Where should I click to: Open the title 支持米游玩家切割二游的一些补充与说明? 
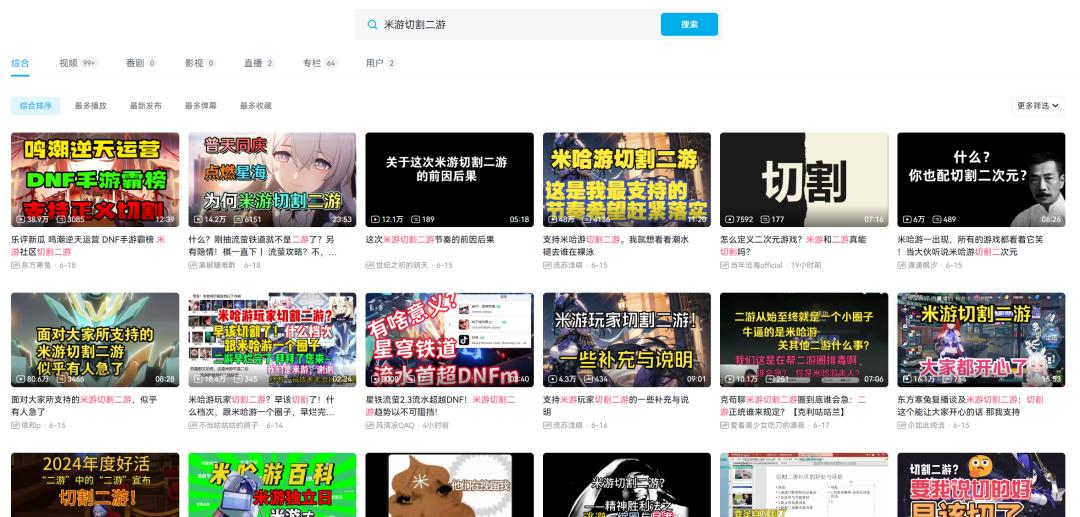[x=616, y=406]
